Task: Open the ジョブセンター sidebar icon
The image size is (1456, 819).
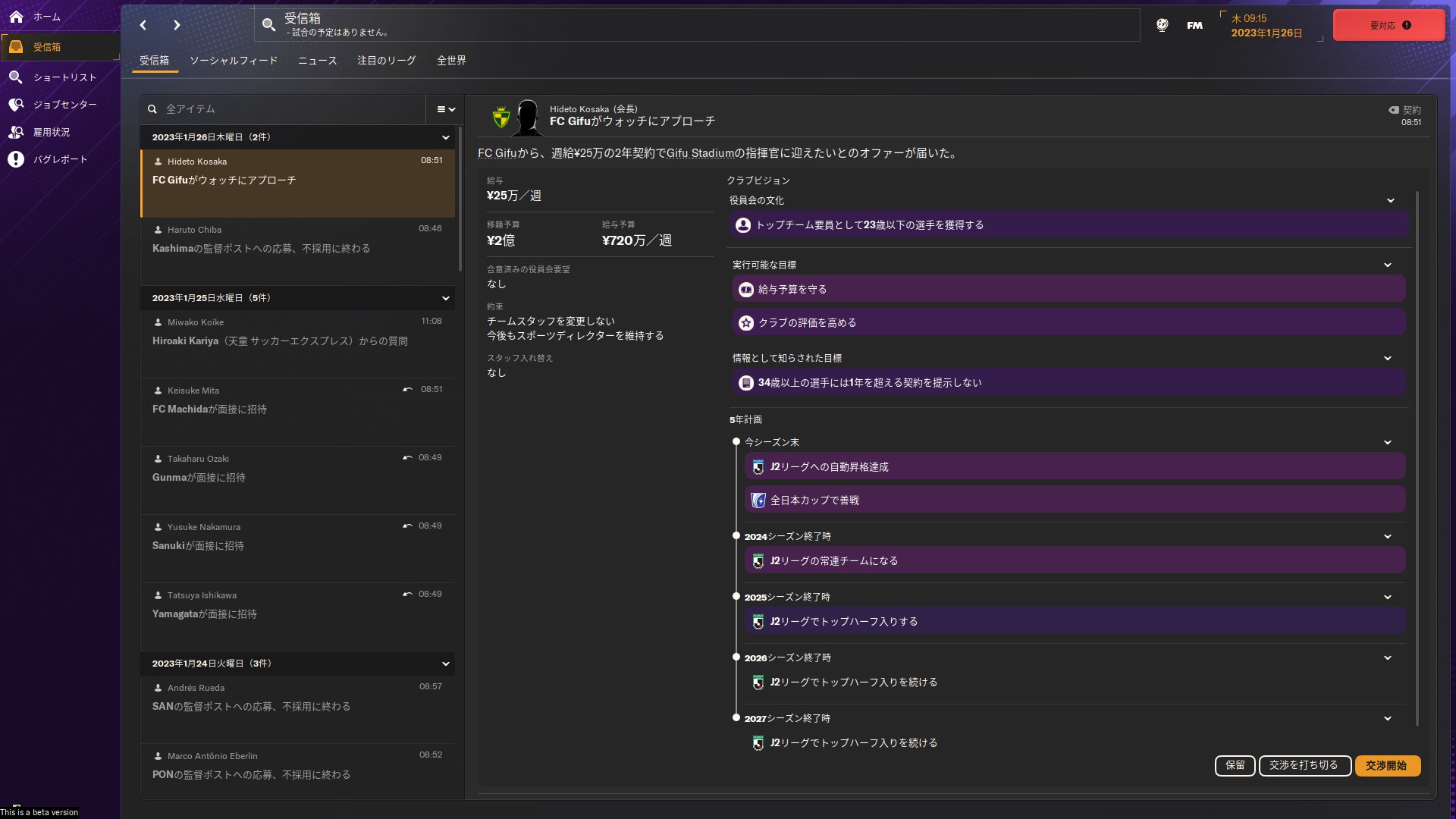Action: pyautogui.click(x=16, y=105)
